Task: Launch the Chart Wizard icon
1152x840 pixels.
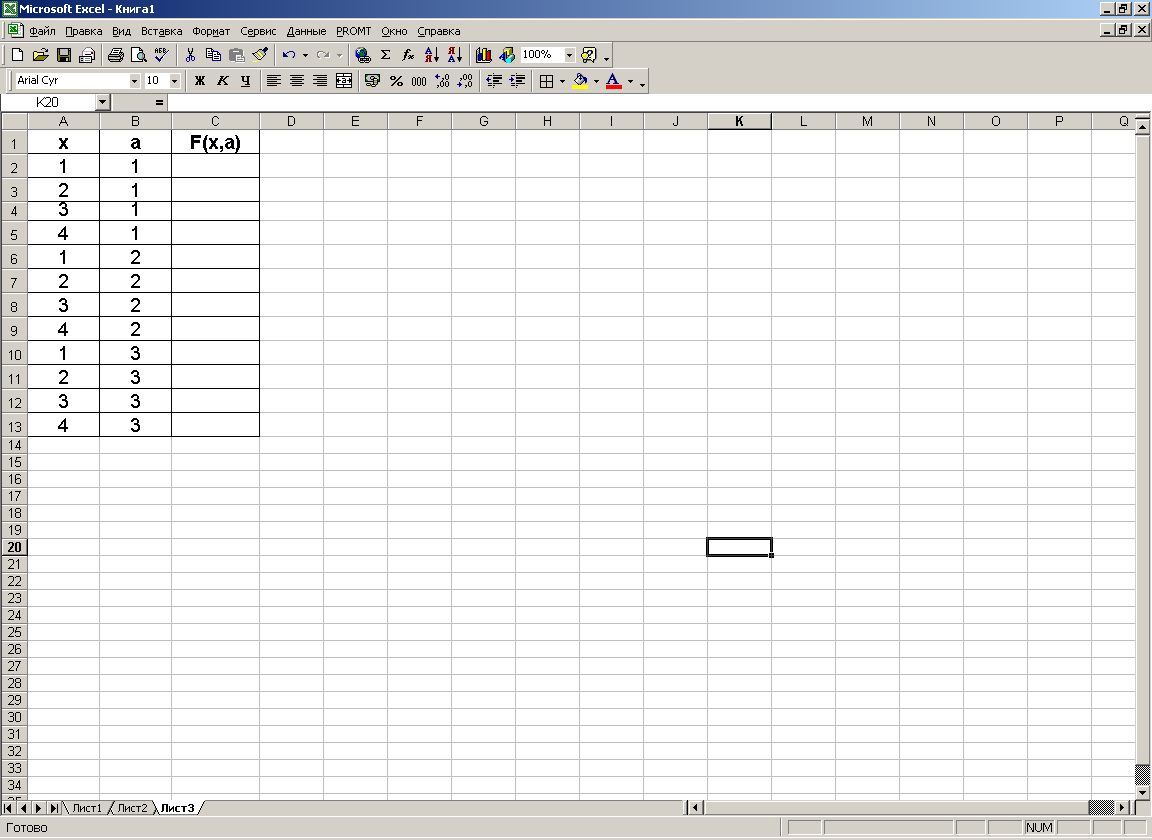Action: click(483, 55)
